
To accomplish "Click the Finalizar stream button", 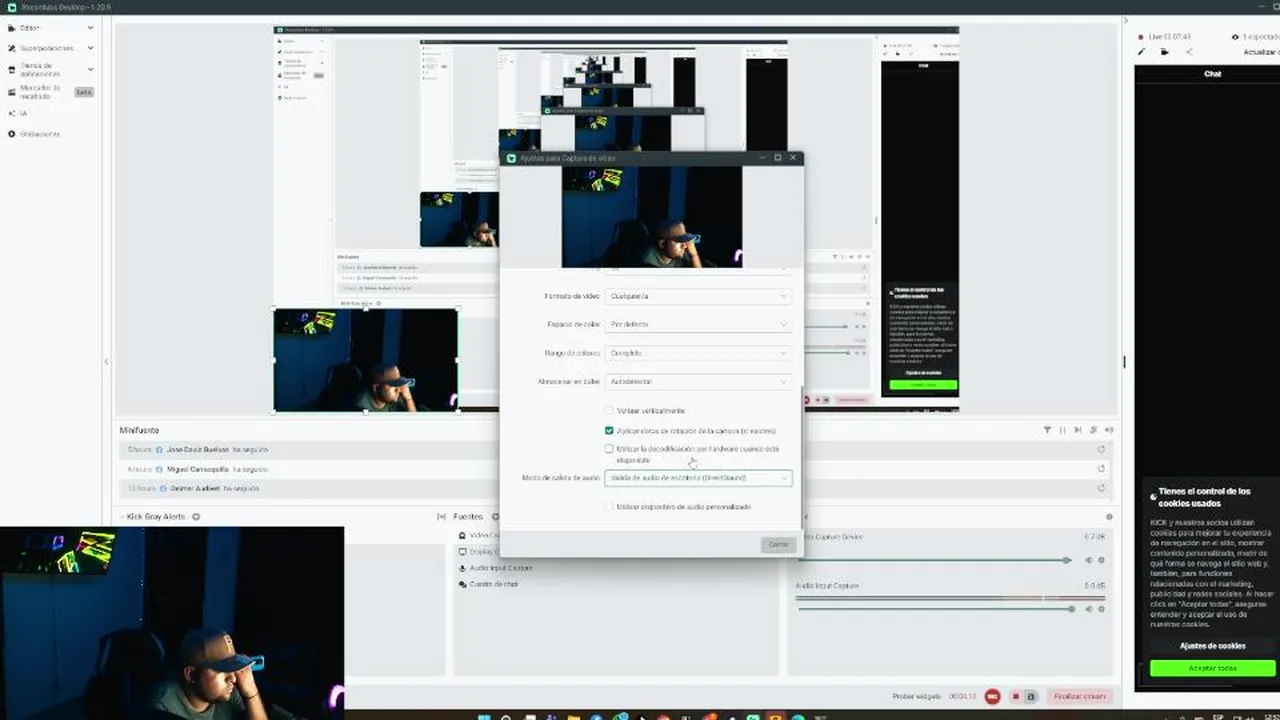I will tap(1080, 696).
